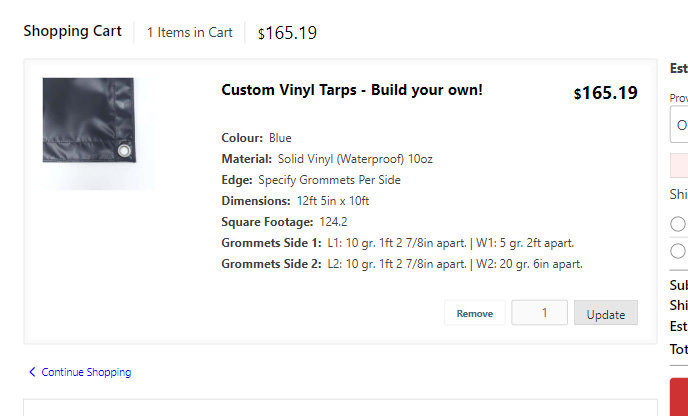Open the Custom Vinyl Tarps product title
The height and width of the screenshot is (416, 688).
(x=352, y=90)
